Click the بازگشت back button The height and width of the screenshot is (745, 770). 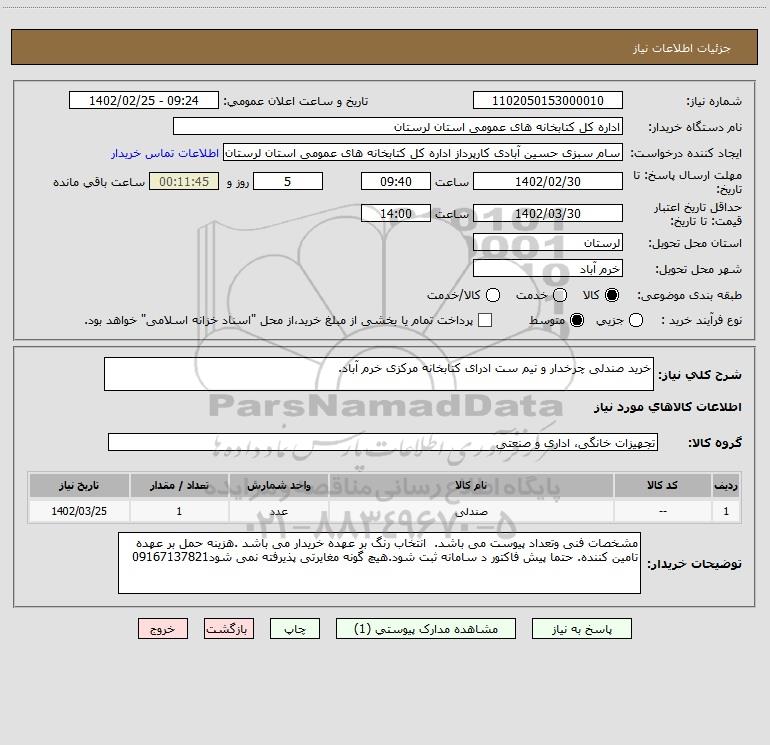[229, 629]
